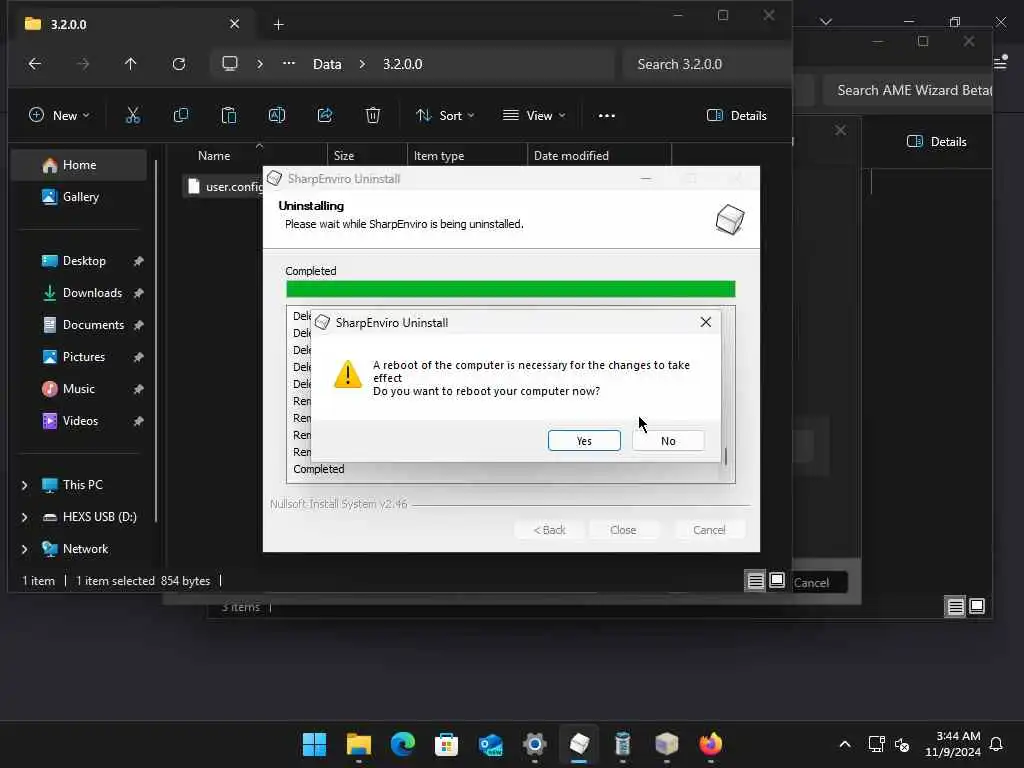Image resolution: width=1024 pixels, height=768 pixels.
Task: Show hidden system tray icons
Action: (x=844, y=744)
